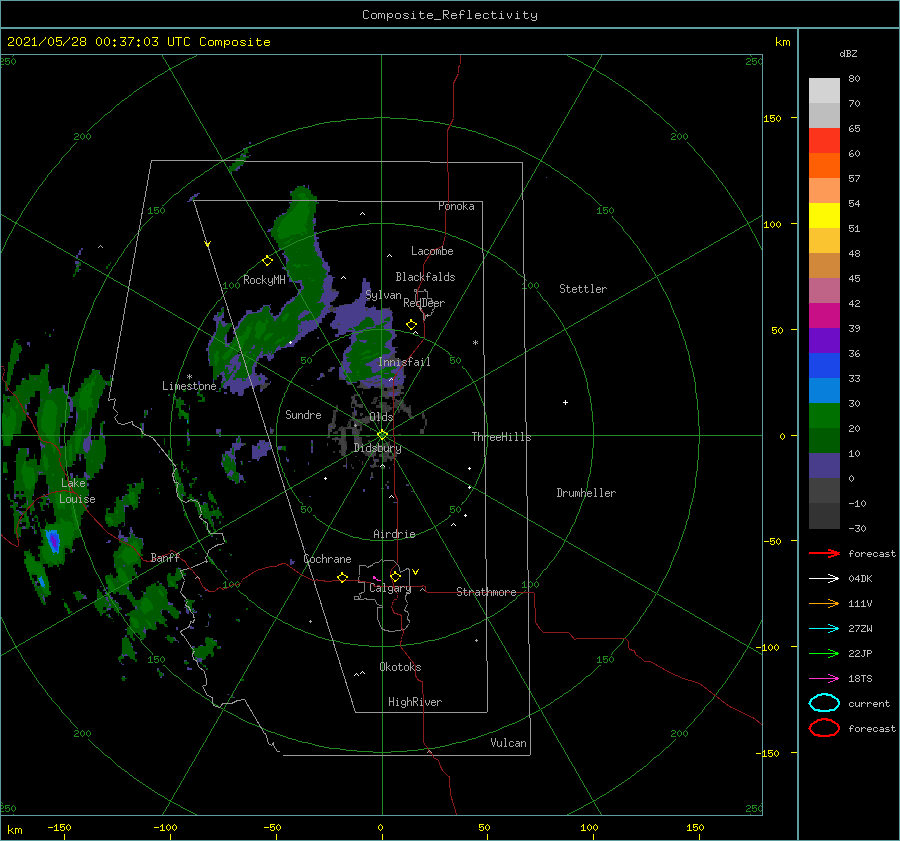Click the red 'forecast' ellipse legend symbol
Viewport: 900px width, 841px height.
click(x=824, y=728)
